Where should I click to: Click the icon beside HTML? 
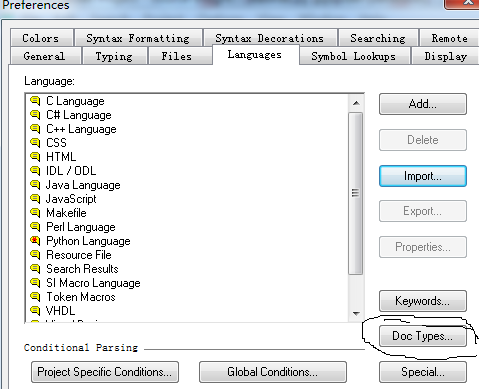[x=35, y=157]
